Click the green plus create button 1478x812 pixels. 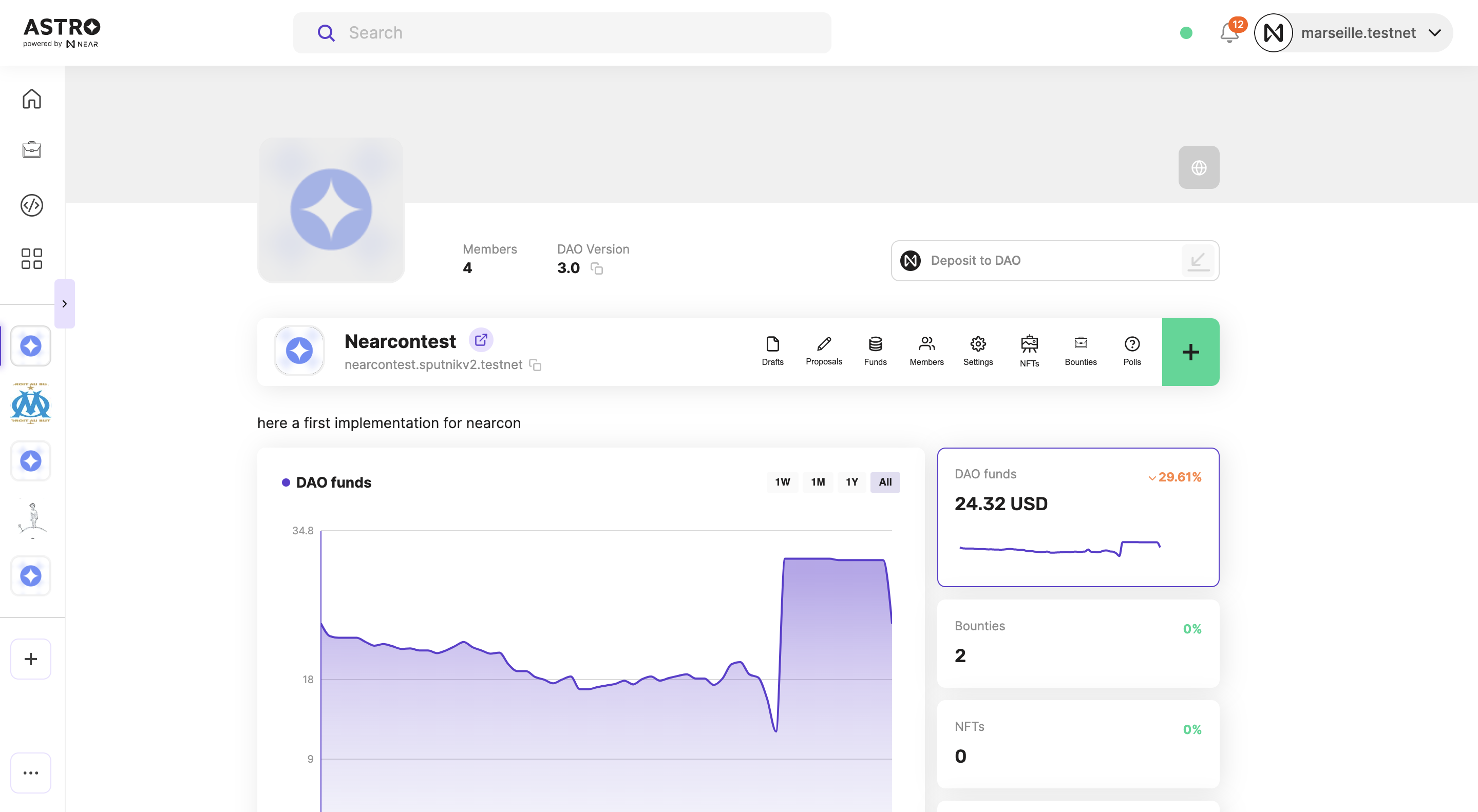1190,352
